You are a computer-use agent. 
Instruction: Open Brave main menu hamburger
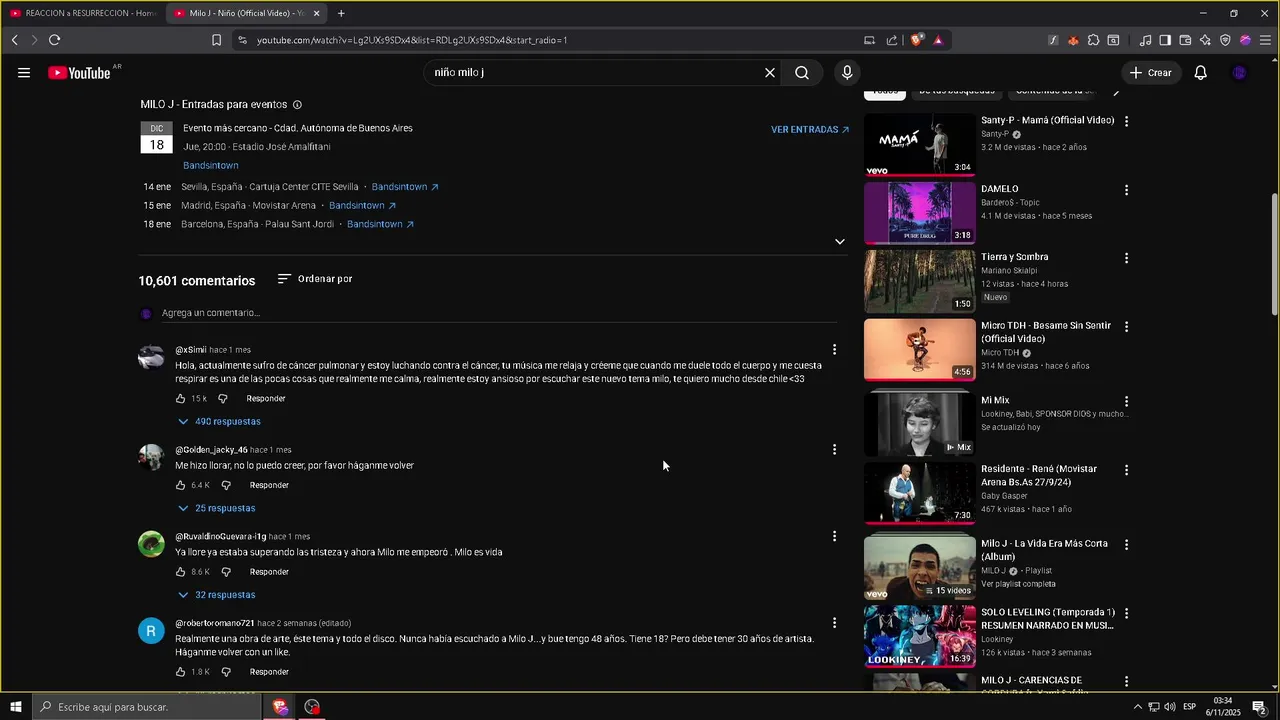tap(1265, 41)
